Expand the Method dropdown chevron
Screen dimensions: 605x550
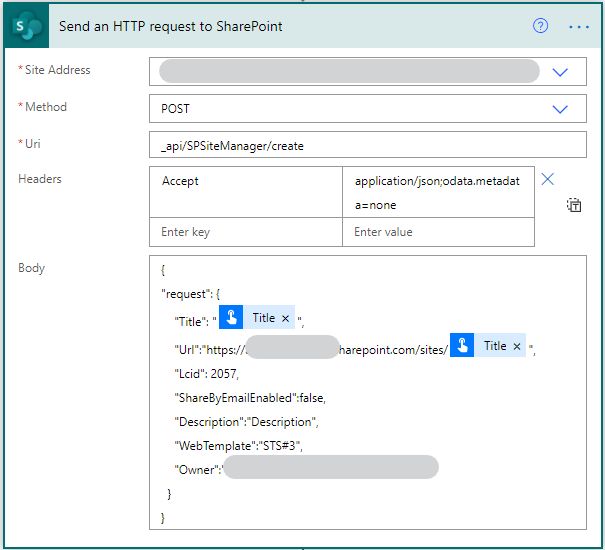pyautogui.click(x=560, y=109)
